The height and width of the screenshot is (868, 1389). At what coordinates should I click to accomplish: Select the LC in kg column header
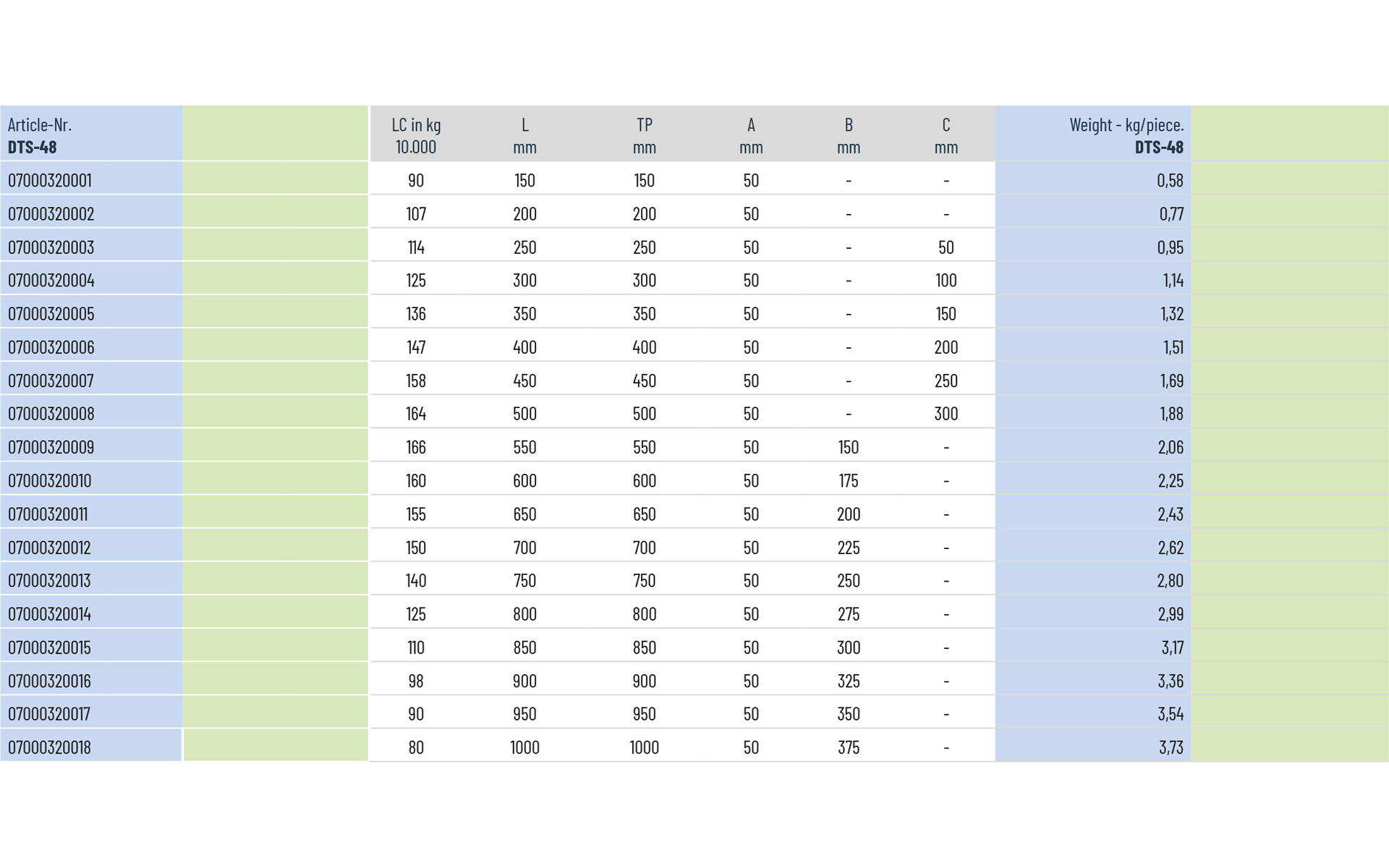pyautogui.click(x=416, y=135)
